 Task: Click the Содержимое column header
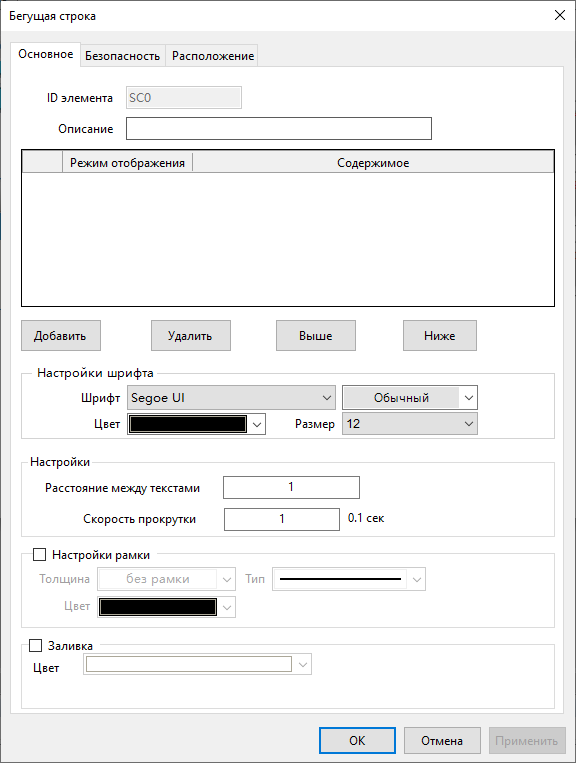(x=373, y=163)
